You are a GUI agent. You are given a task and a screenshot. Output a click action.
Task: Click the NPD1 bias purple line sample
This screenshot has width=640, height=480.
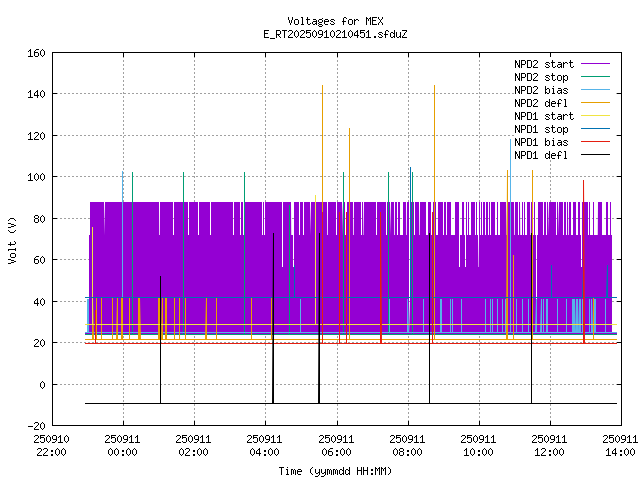point(594,142)
